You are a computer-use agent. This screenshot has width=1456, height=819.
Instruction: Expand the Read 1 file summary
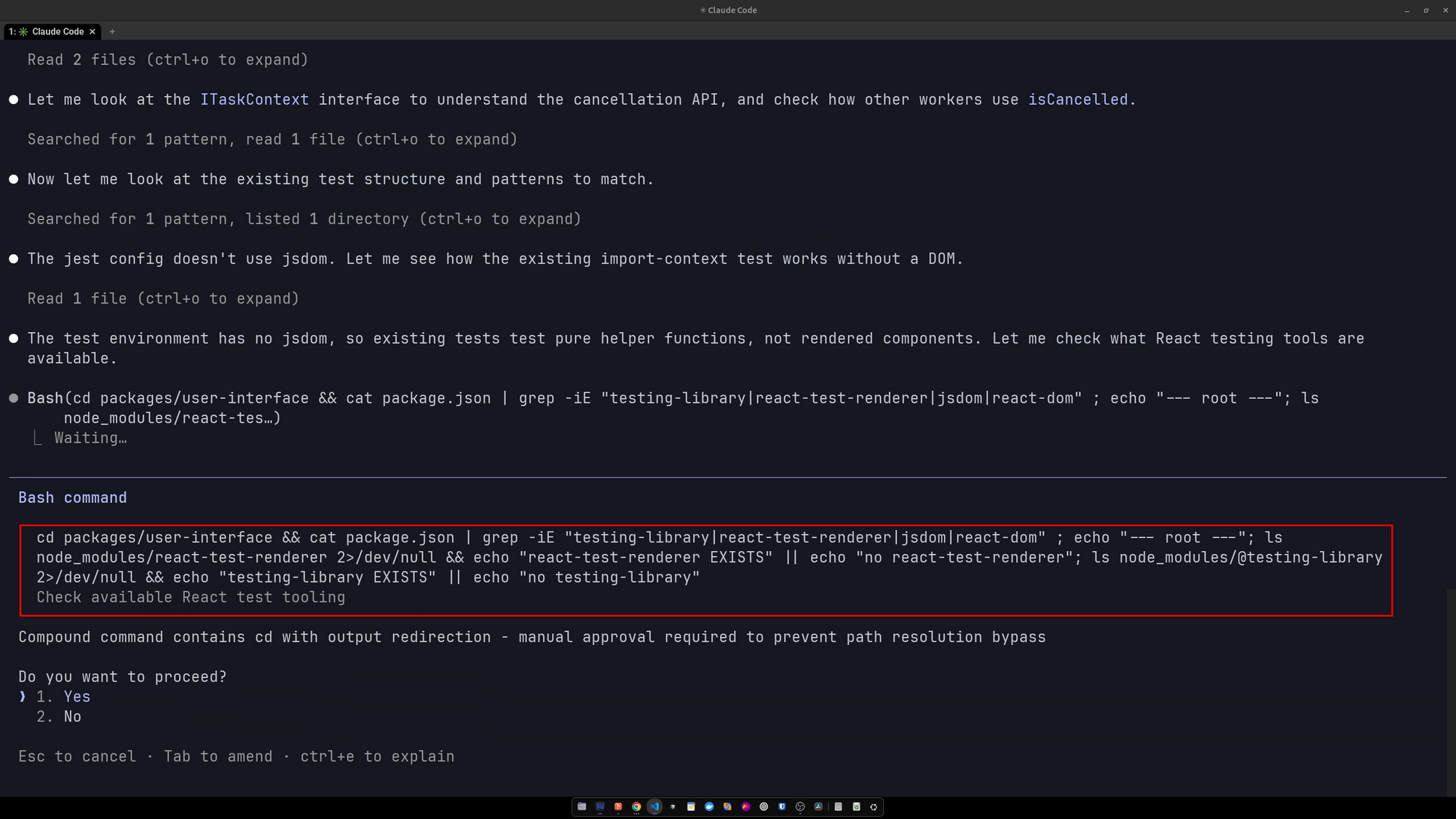tap(163, 298)
